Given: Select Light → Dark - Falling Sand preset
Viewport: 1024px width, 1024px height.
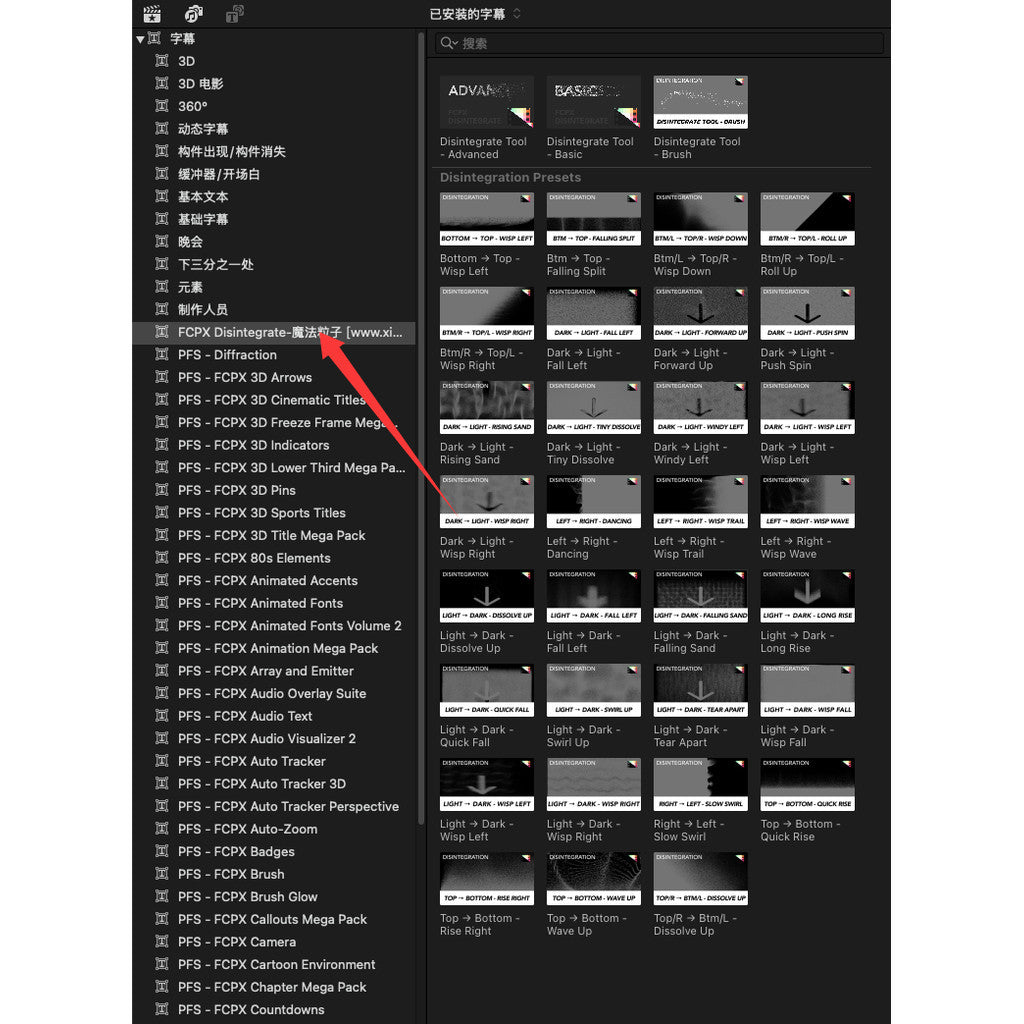Looking at the screenshot, I should click(x=701, y=596).
